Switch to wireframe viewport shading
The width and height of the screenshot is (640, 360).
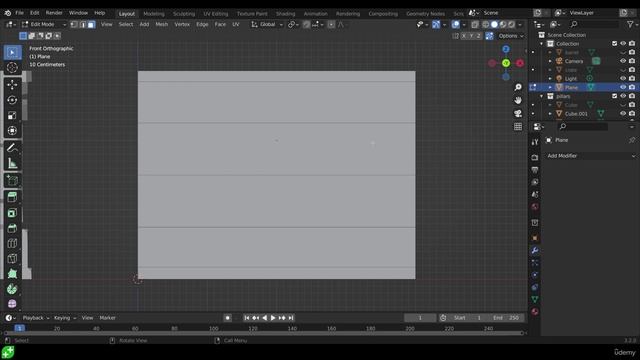[486, 24]
